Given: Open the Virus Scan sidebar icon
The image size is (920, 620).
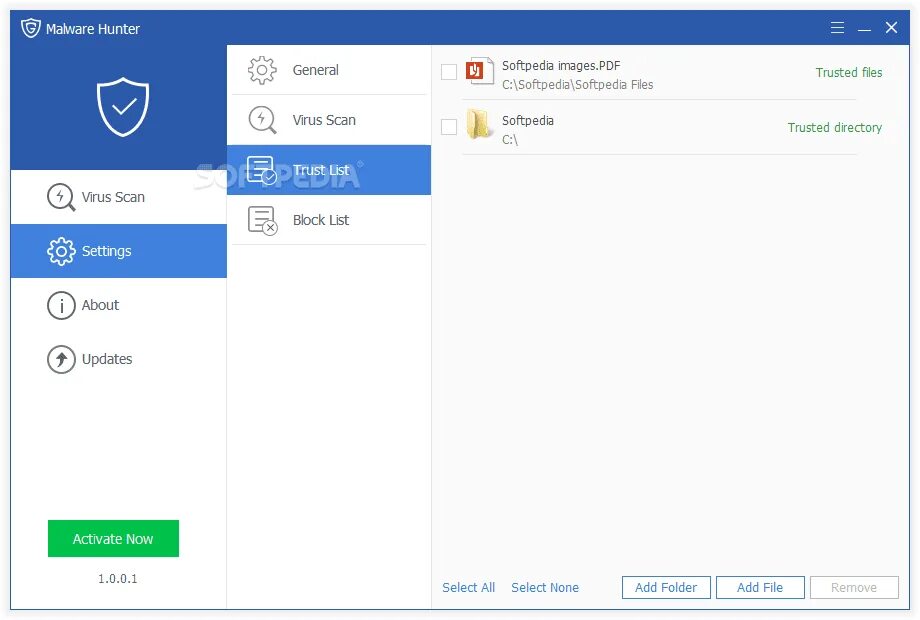Looking at the screenshot, I should point(62,197).
